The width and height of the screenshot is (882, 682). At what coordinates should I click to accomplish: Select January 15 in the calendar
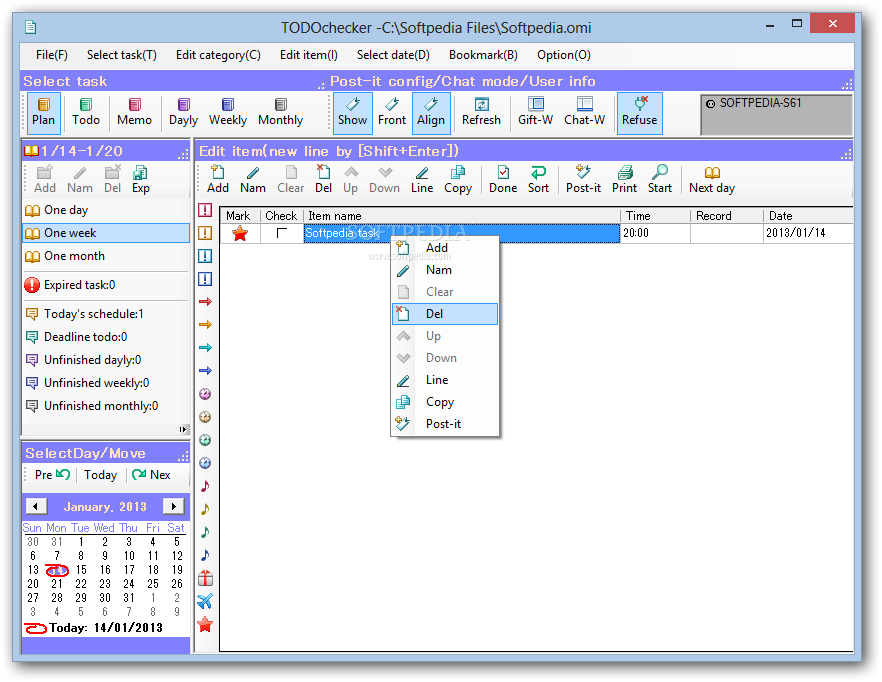[x=81, y=570]
